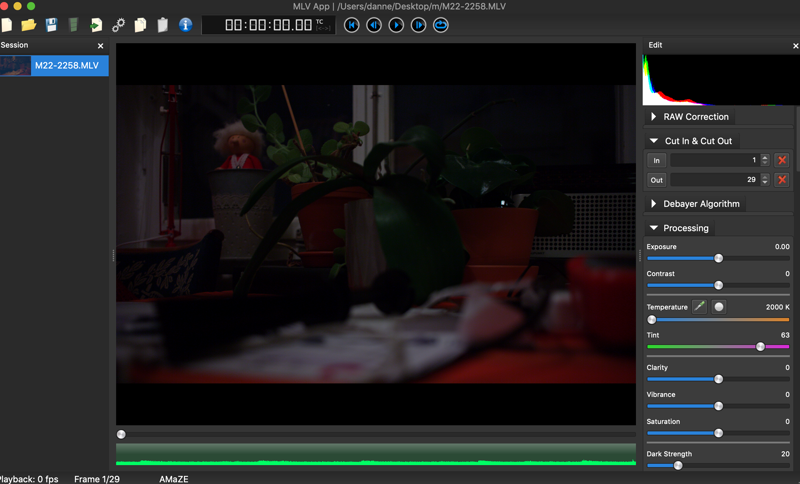Click the Contrast slider handle
The width and height of the screenshot is (800, 484).
(x=718, y=285)
